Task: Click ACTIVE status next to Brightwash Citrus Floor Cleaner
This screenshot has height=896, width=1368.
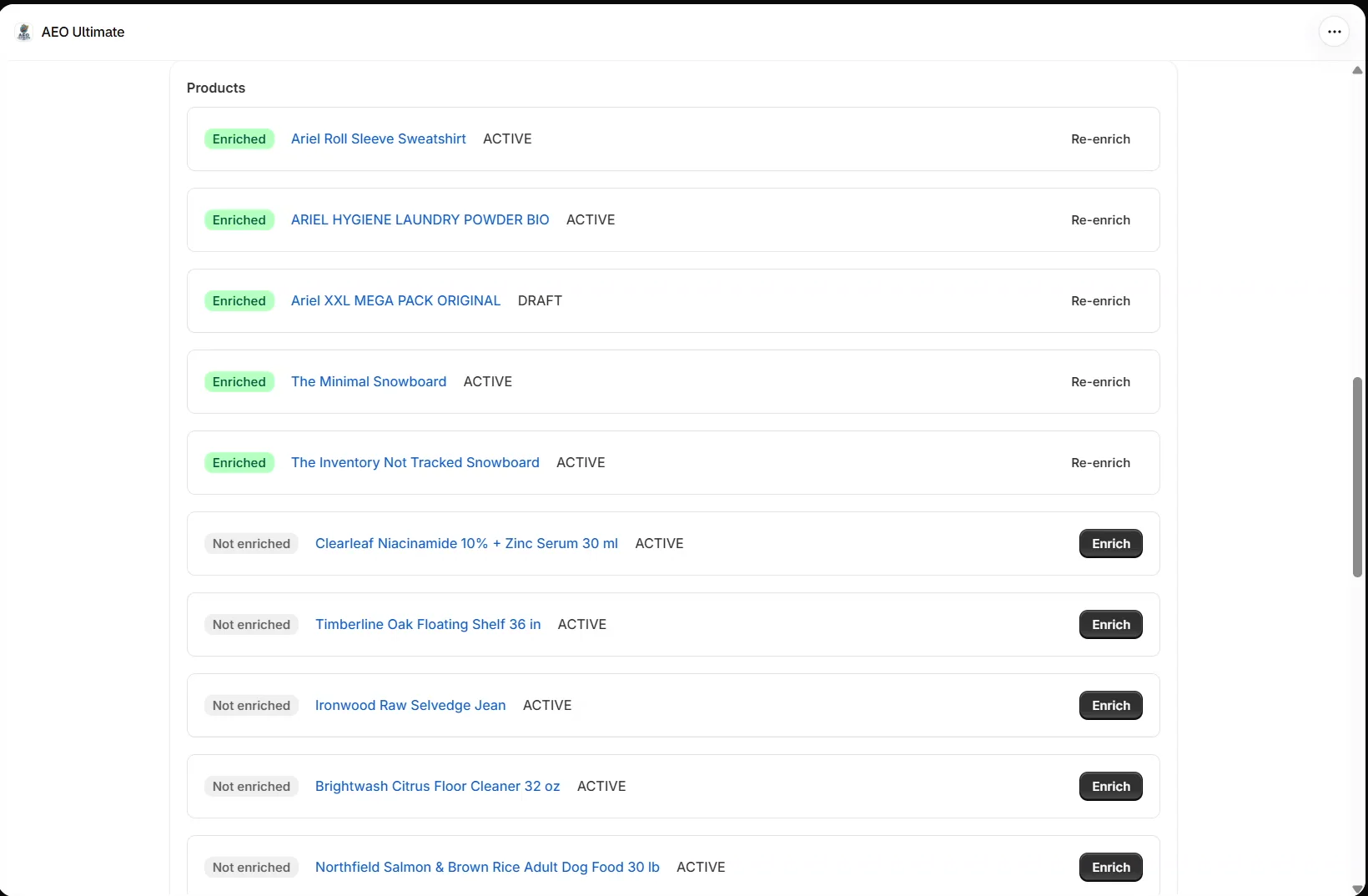Action: click(601, 786)
